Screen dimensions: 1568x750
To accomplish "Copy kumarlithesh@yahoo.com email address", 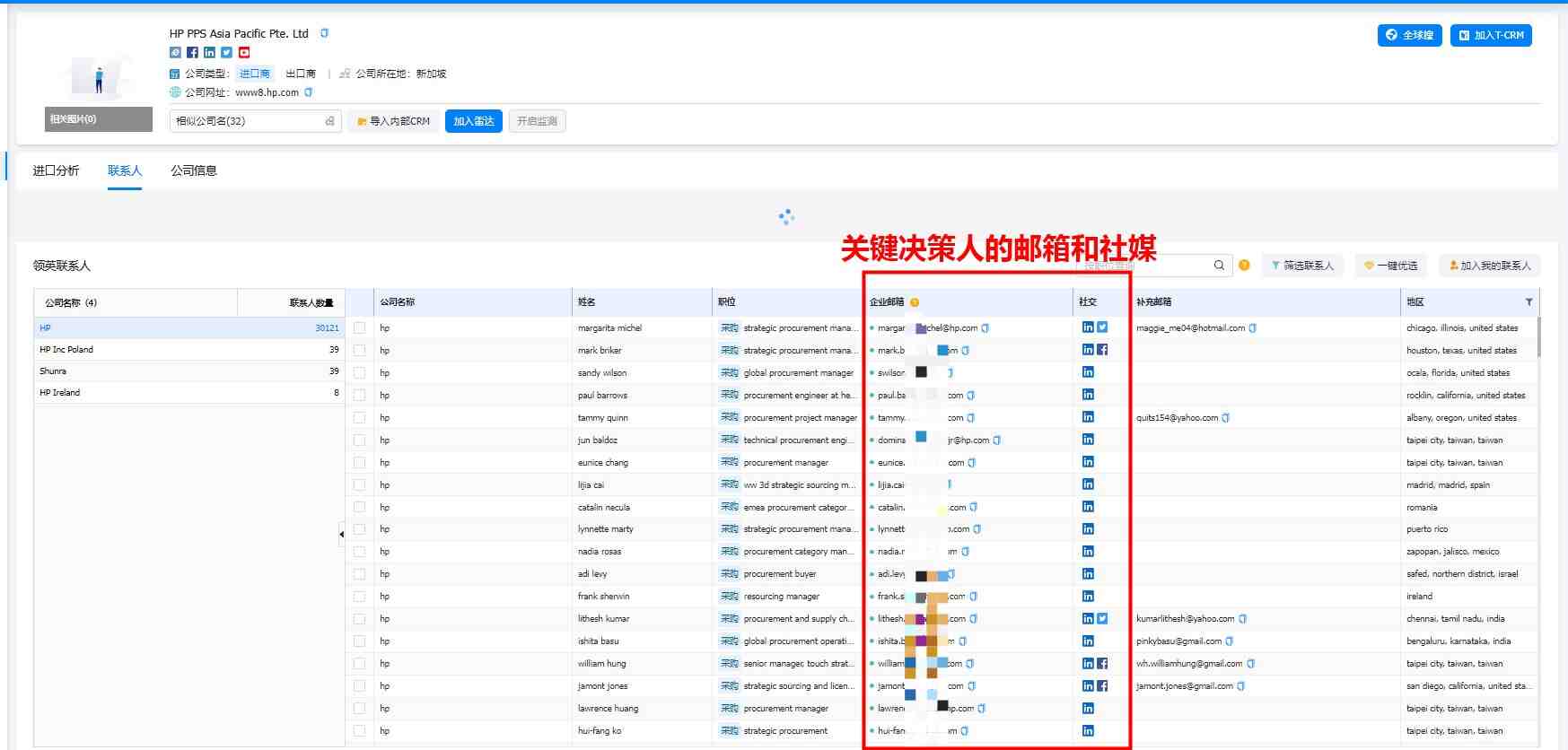I will [1242, 619].
